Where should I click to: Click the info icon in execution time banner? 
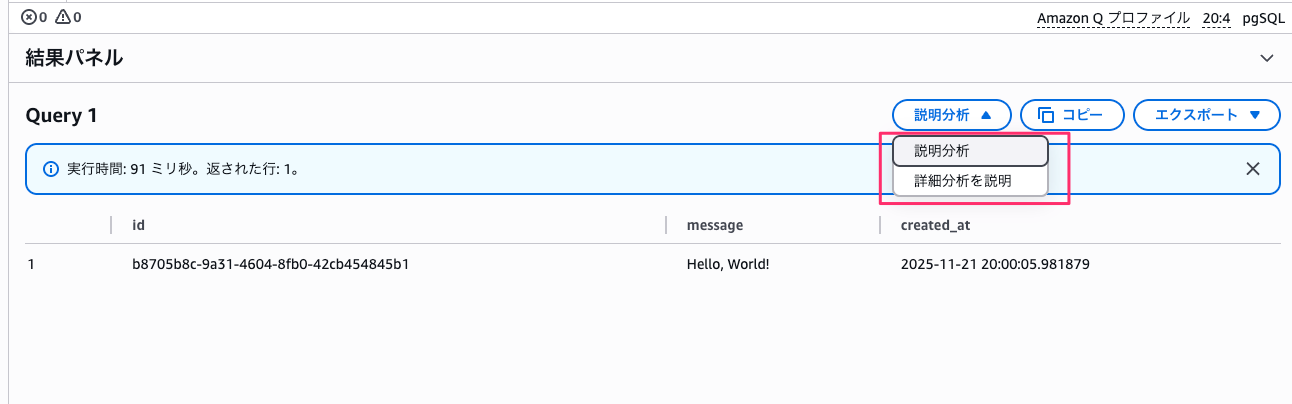click(x=50, y=169)
